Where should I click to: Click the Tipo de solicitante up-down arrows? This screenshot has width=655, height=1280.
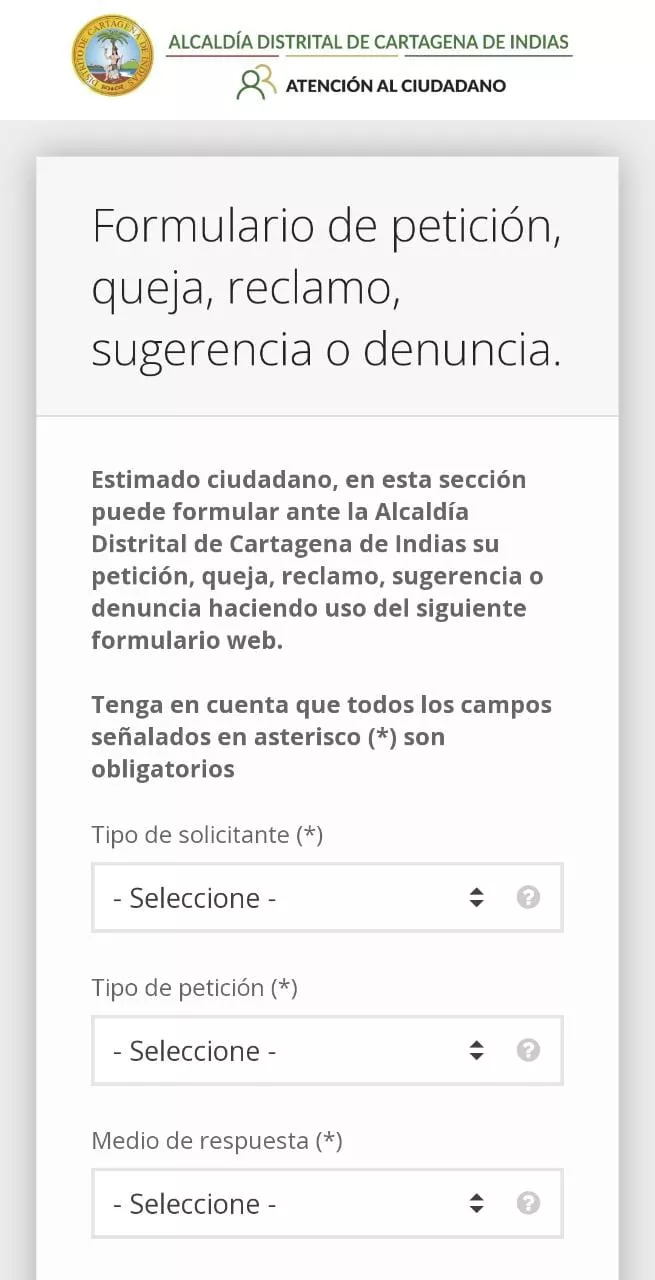pos(476,898)
